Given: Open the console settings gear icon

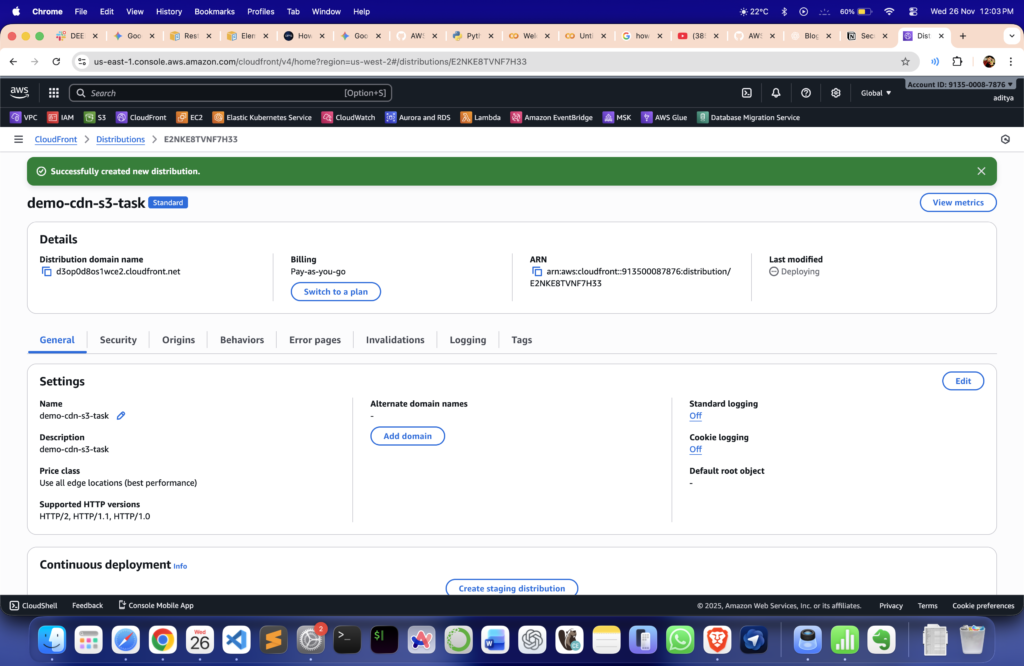Looking at the screenshot, I should (836, 93).
